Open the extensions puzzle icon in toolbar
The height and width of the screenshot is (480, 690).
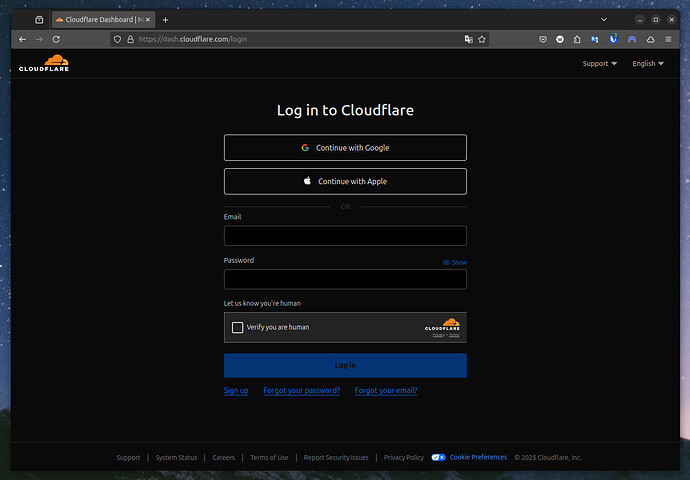point(577,39)
